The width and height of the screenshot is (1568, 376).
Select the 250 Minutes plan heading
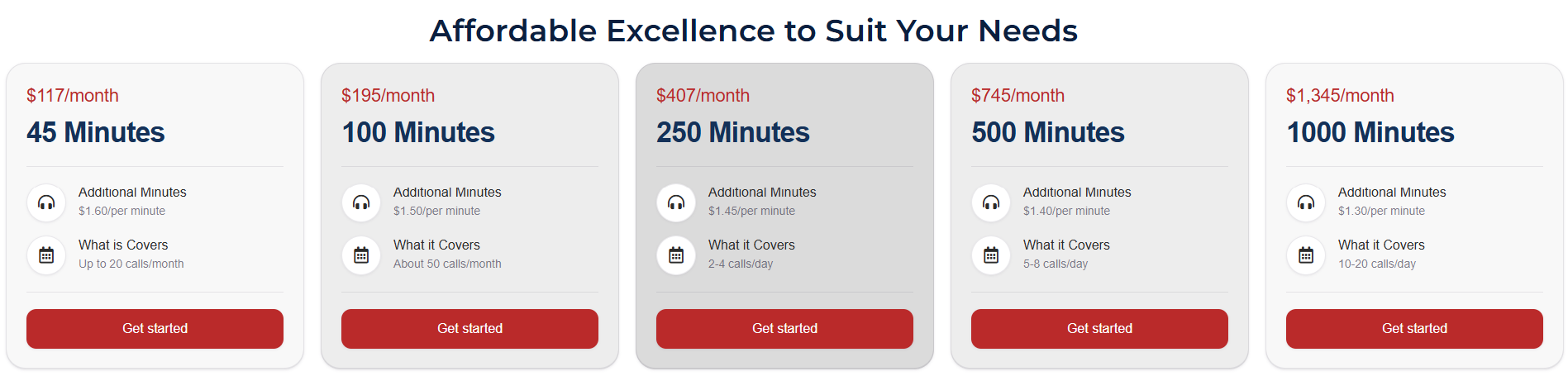732,132
